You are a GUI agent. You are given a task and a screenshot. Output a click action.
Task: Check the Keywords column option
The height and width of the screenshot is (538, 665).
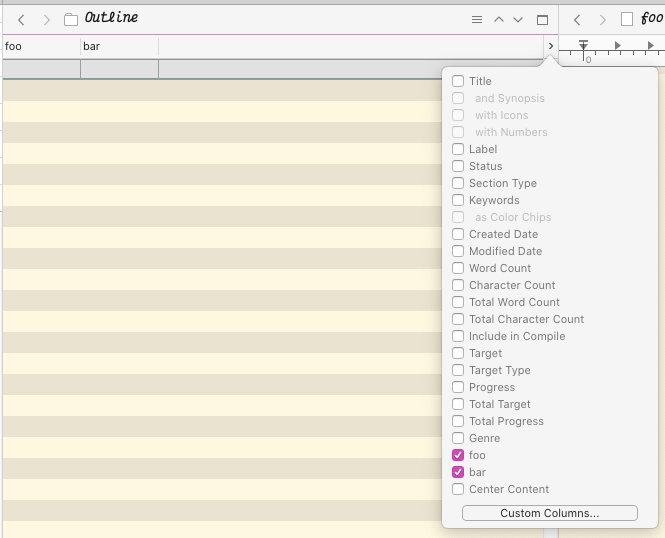458,200
